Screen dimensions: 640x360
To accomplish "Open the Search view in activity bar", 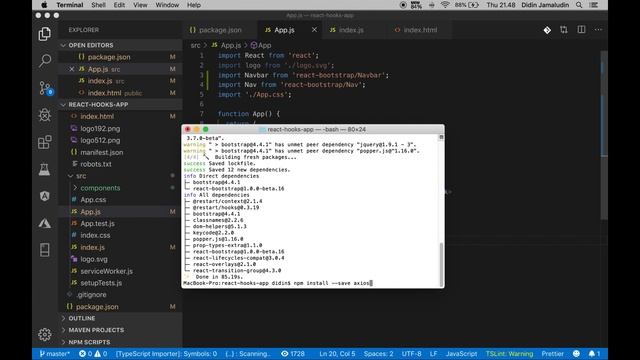I will (x=44, y=60).
